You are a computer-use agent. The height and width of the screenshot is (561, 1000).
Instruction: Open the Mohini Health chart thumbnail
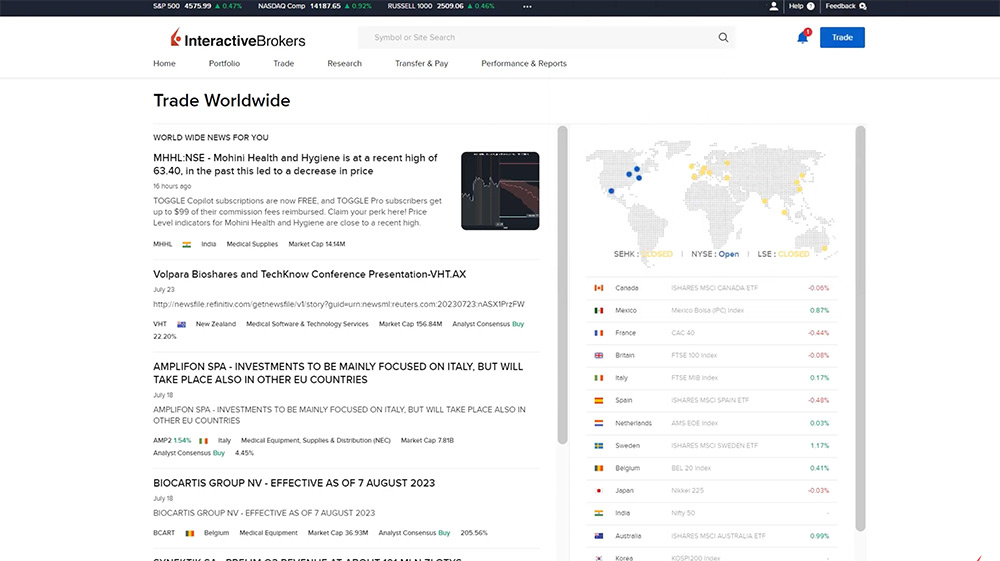click(500, 190)
